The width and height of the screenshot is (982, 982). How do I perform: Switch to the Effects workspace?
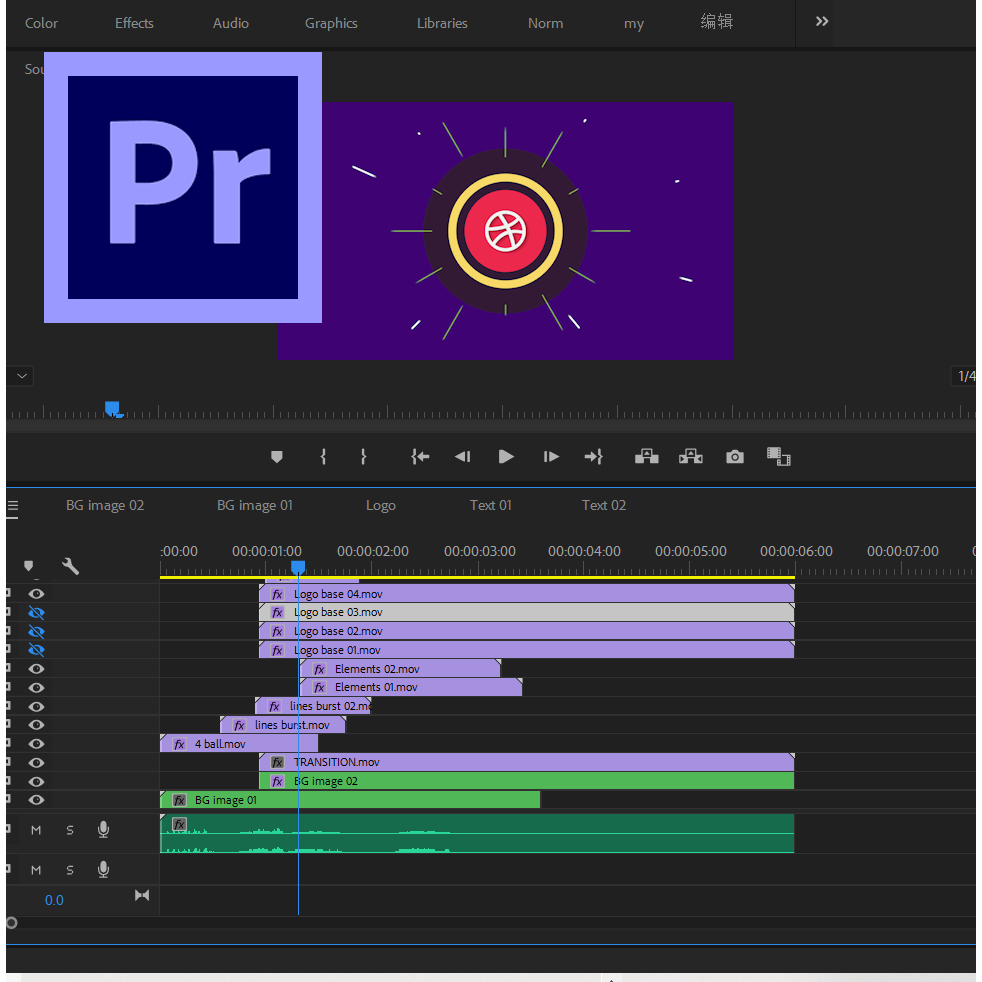134,23
